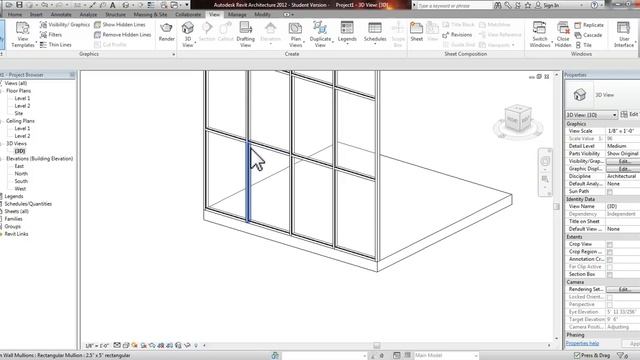
Task: Click Switch Windows tool
Action: 540,34
